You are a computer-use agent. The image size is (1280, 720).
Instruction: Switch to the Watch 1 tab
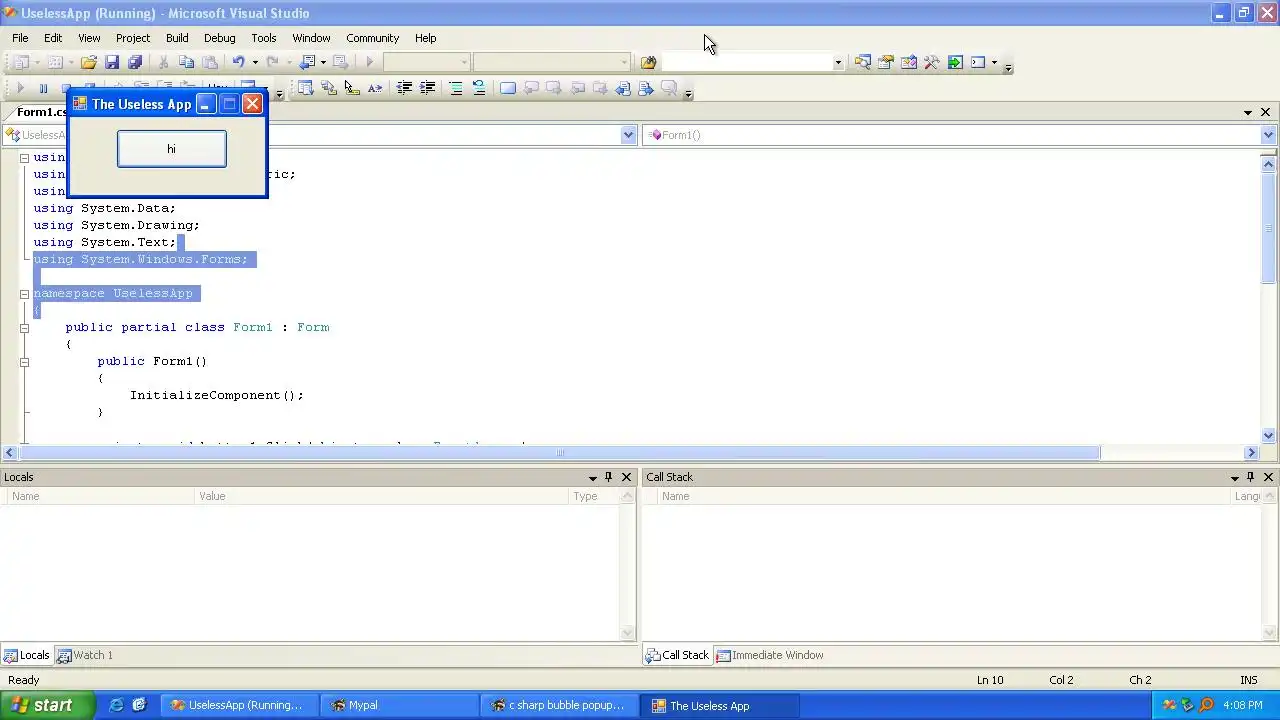85,655
